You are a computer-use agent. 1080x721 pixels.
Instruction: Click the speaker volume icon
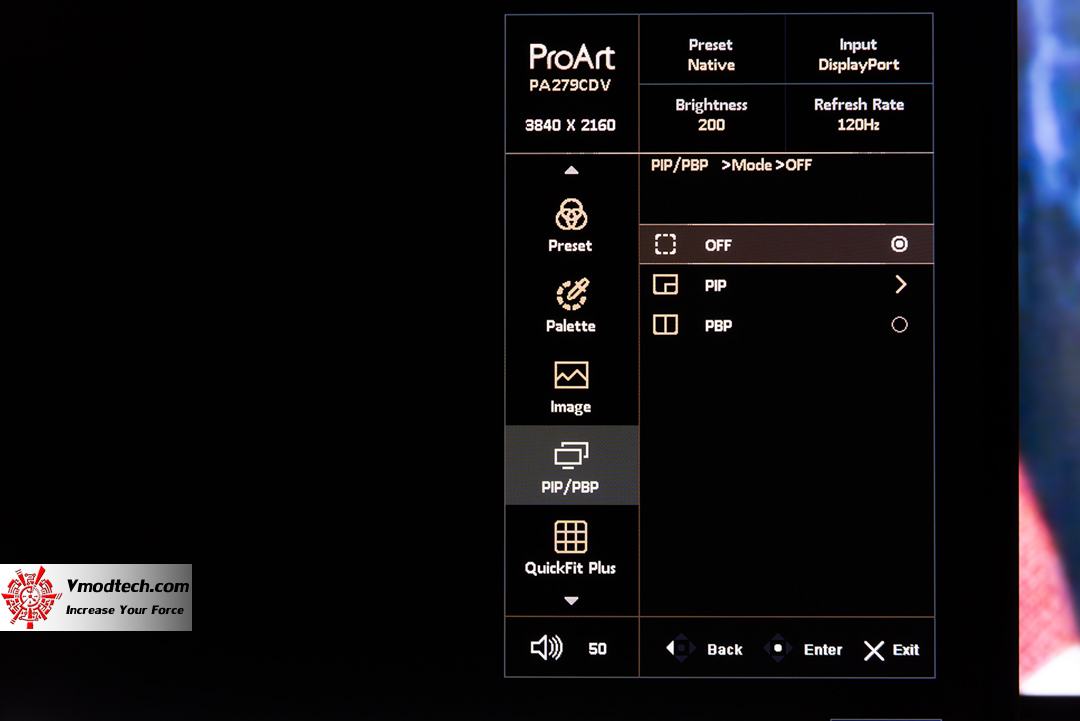pyautogui.click(x=546, y=648)
